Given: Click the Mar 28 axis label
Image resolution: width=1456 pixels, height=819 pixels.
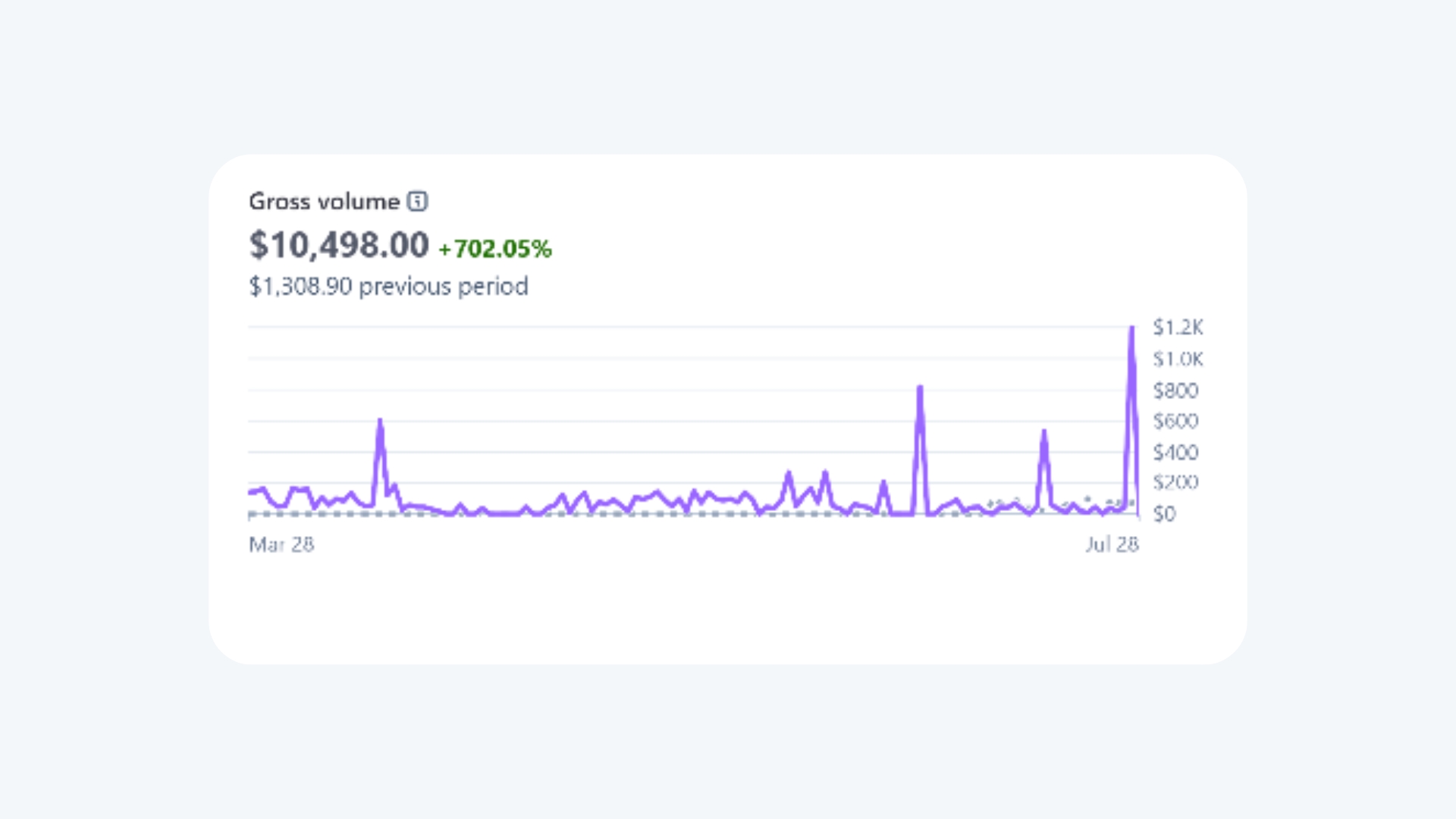Looking at the screenshot, I should [281, 544].
